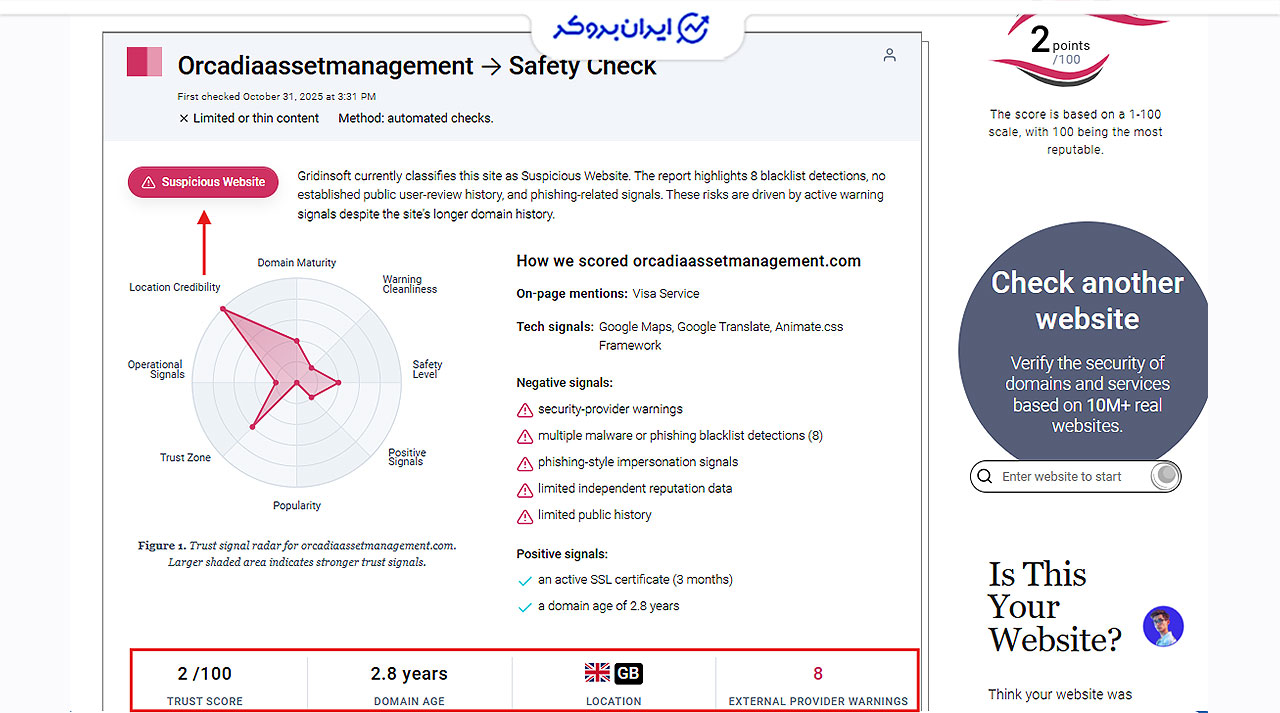This screenshot has width=1280, height=713.
Task: Click the user profile icon in report header
Action: tap(889, 56)
